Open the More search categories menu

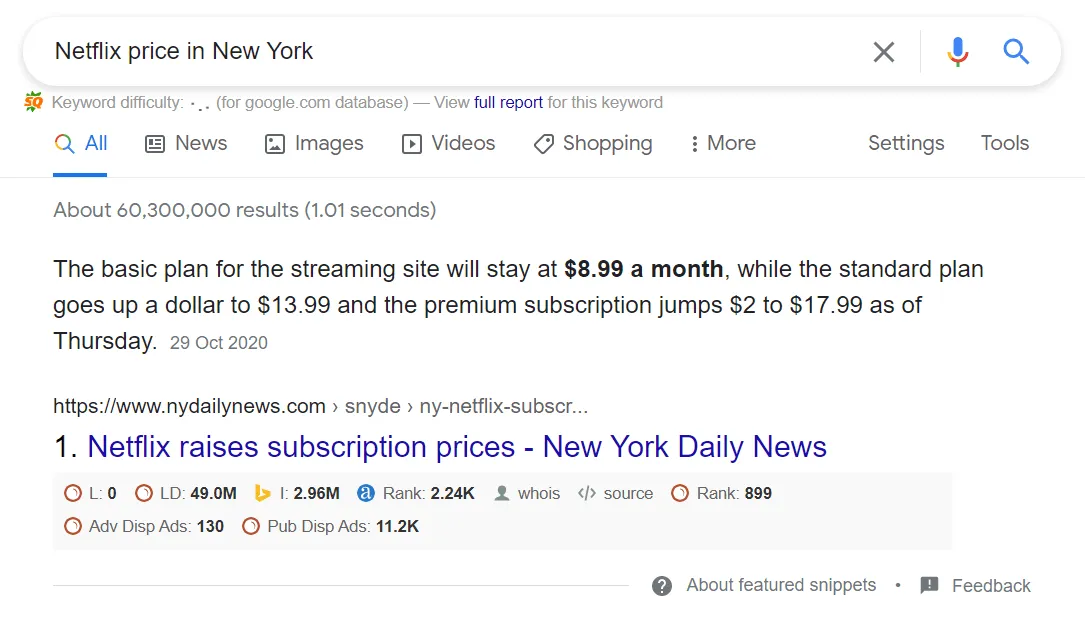coord(722,143)
